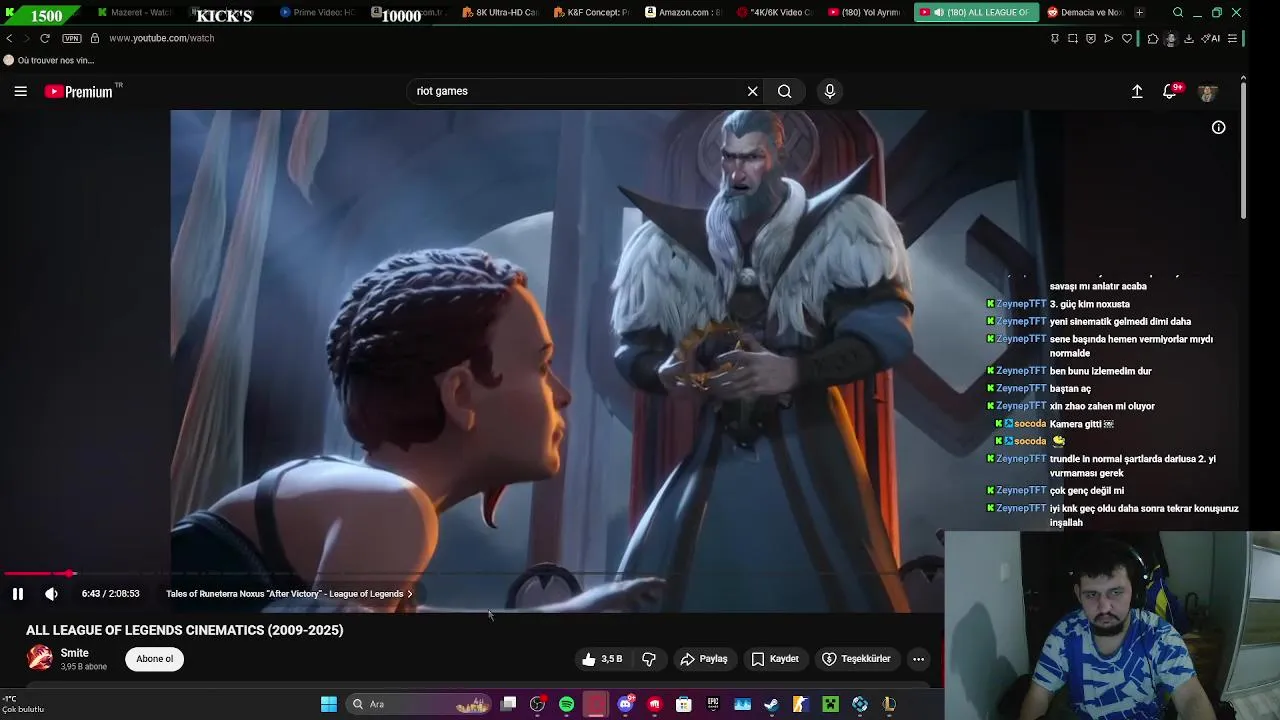Open browser extensions cube icon
The image size is (1280, 720).
[x=1153, y=38]
